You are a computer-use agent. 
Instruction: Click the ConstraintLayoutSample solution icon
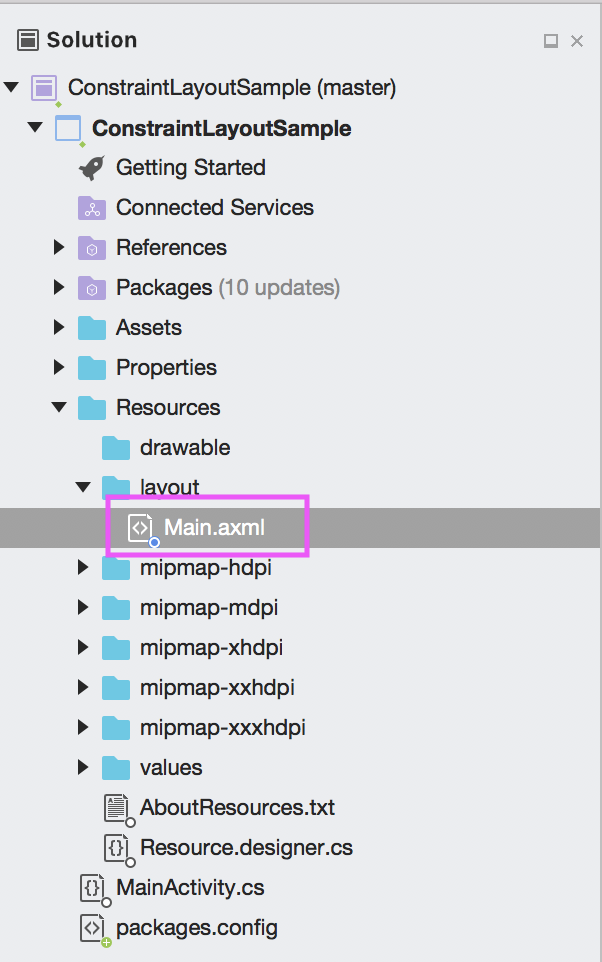(x=44, y=88)
